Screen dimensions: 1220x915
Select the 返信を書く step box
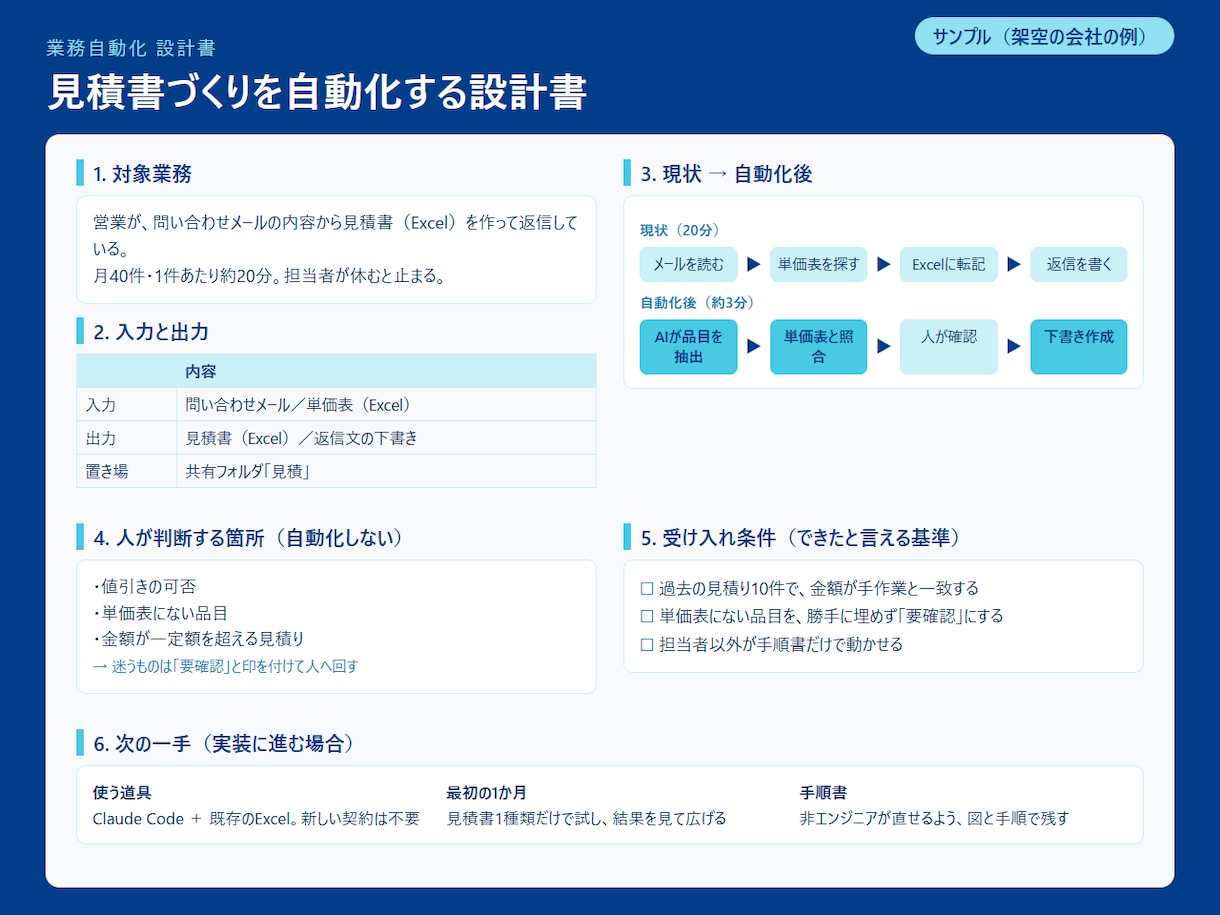(x=1079, y=264)
